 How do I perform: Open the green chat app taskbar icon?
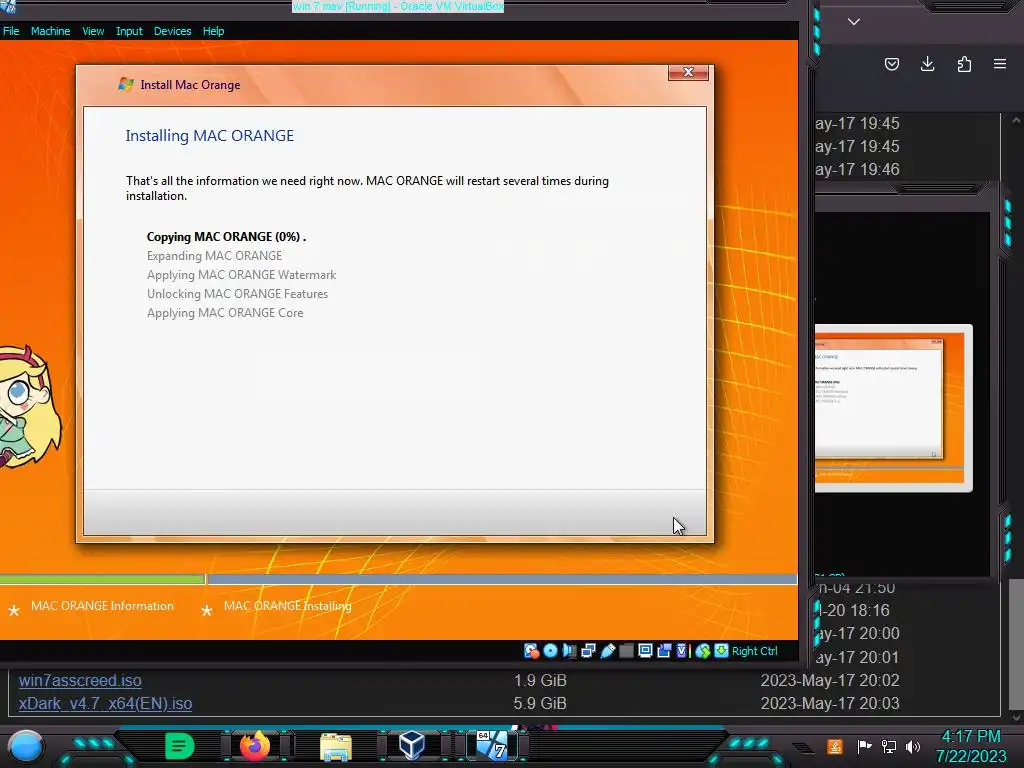coord(180,746)
